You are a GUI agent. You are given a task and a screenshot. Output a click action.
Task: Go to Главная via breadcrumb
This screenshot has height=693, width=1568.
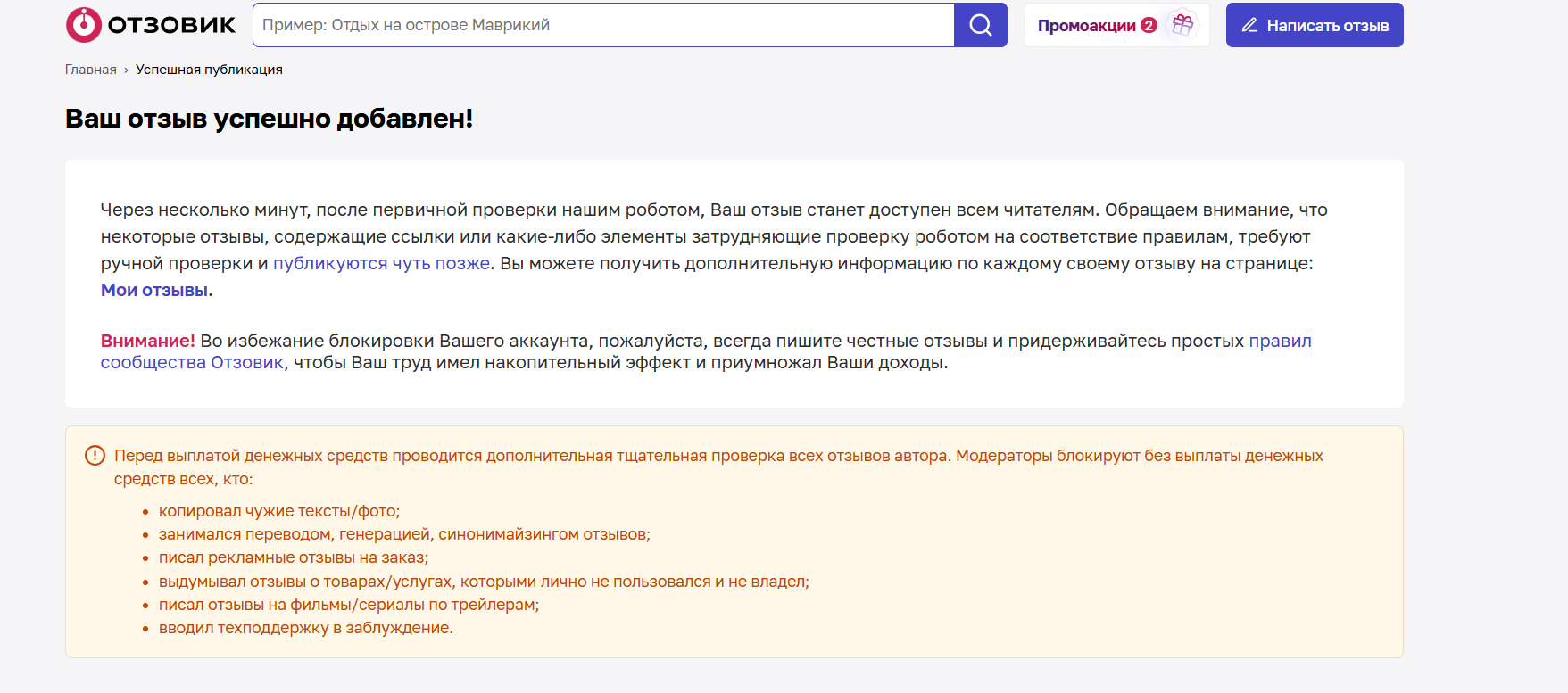[x=90, y=70]
